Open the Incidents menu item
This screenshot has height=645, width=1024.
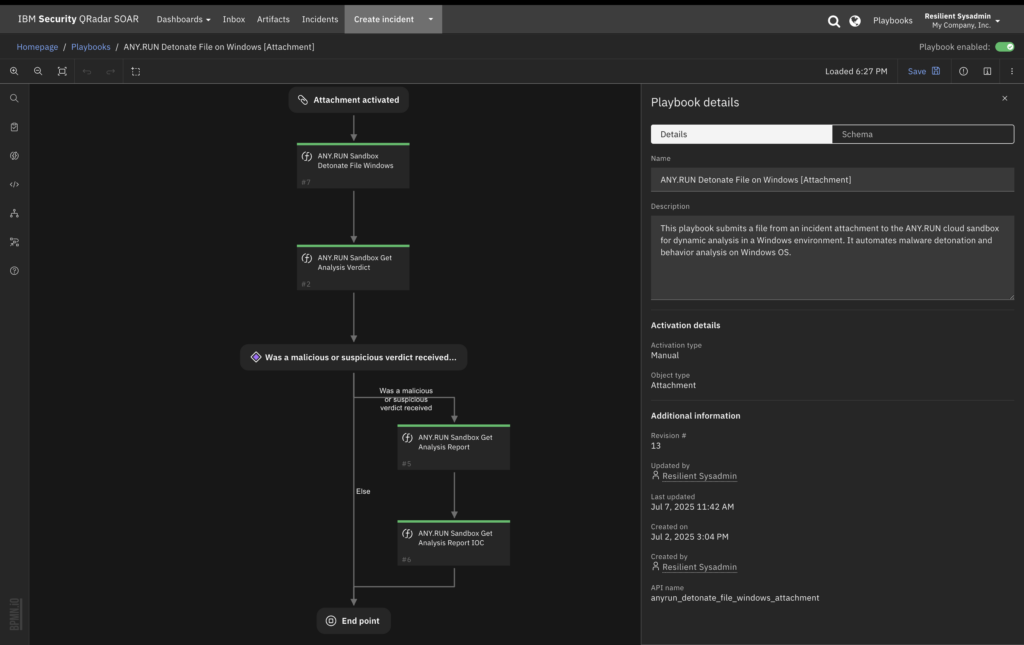pyautogui.click(x=320, y=19)
